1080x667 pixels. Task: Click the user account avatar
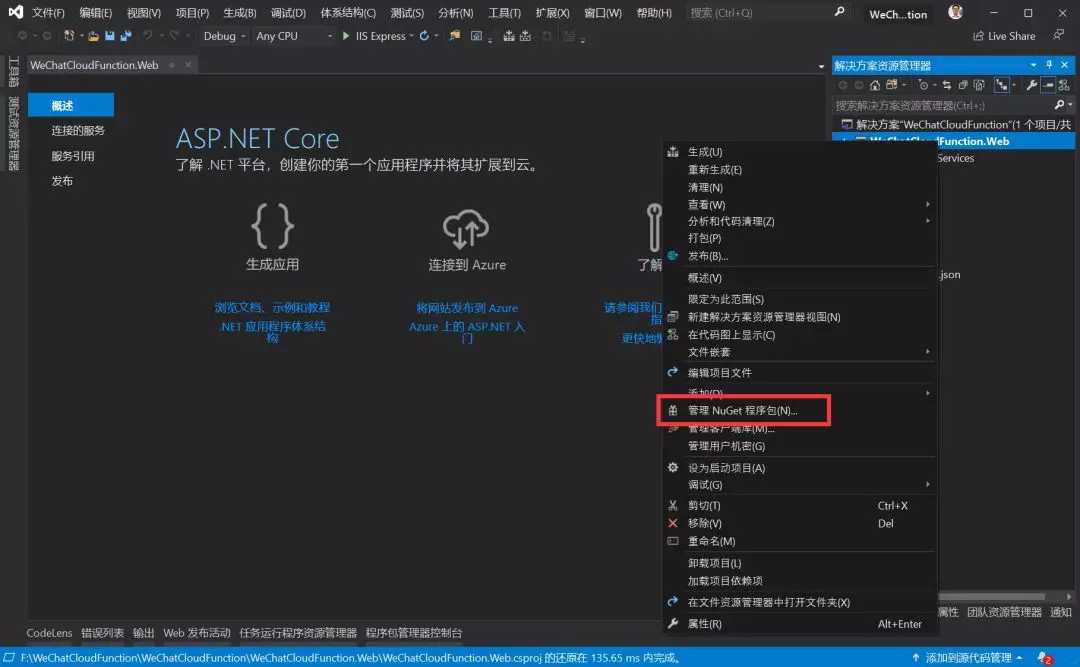pyautogui.click(x=955, y=12)
